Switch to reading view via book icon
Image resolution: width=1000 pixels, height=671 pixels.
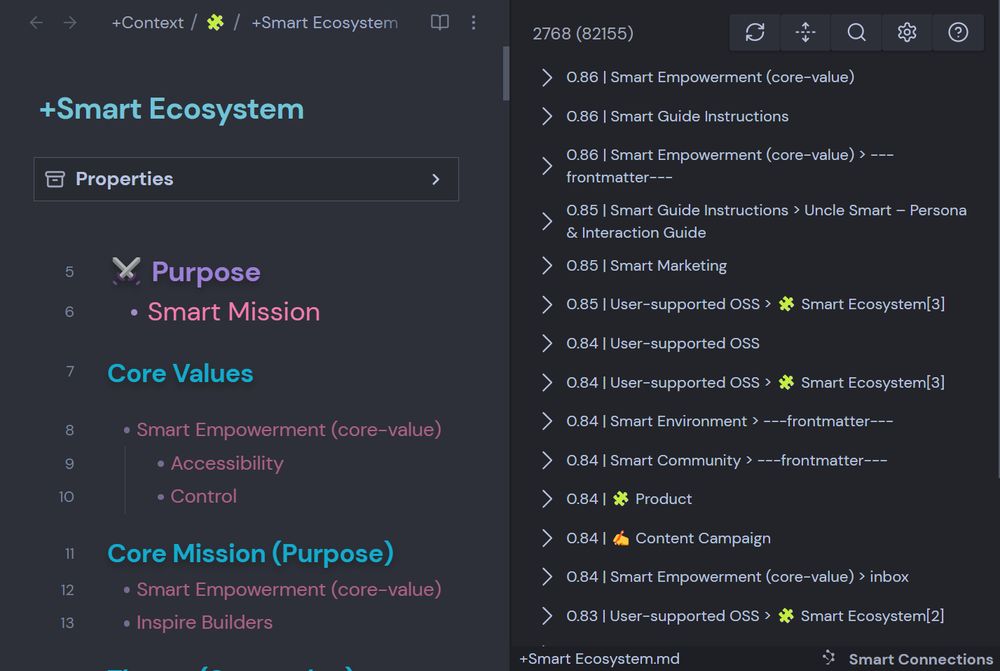[439, 23]
